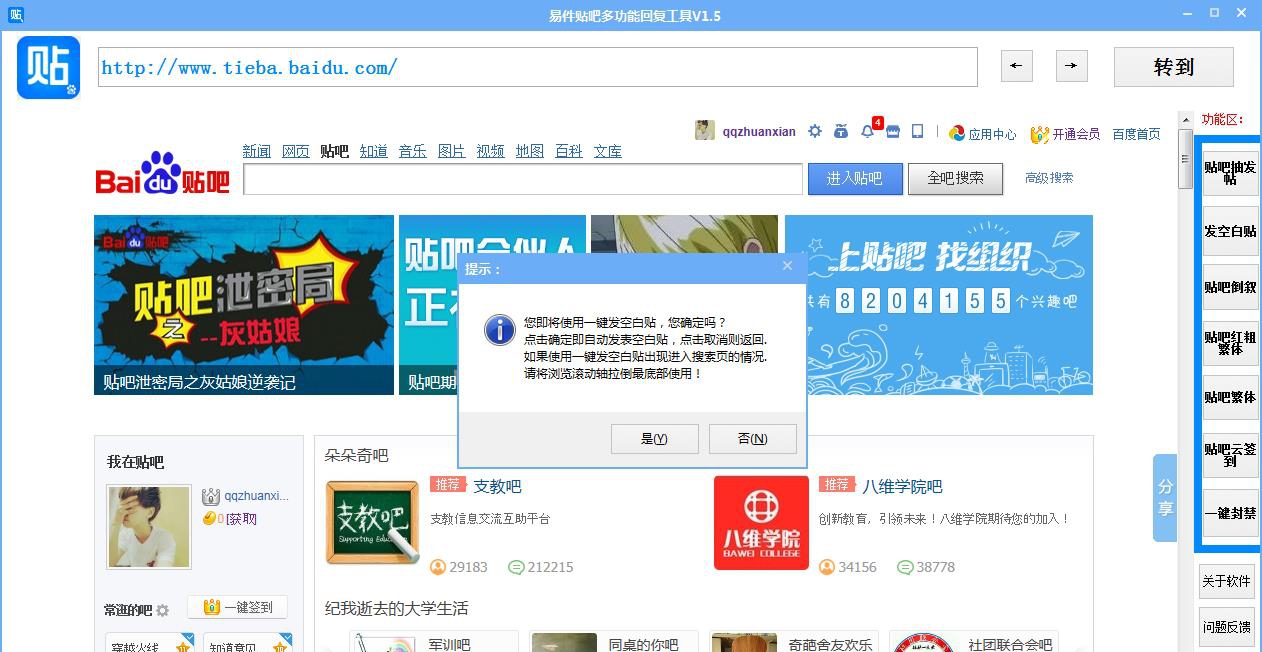Click the profile photo under 我在贴吧

pyautogui.click(x=149, y=527)
